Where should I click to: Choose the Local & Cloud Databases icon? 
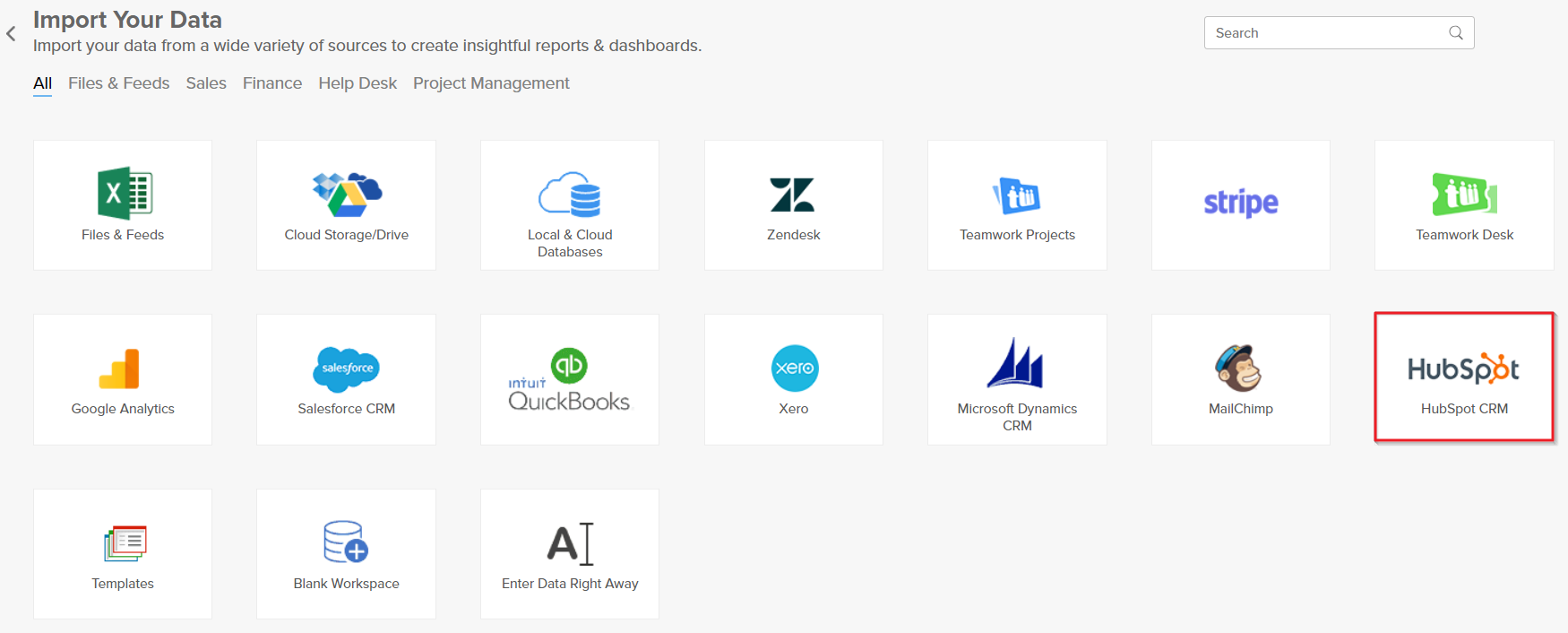[570, 195]
